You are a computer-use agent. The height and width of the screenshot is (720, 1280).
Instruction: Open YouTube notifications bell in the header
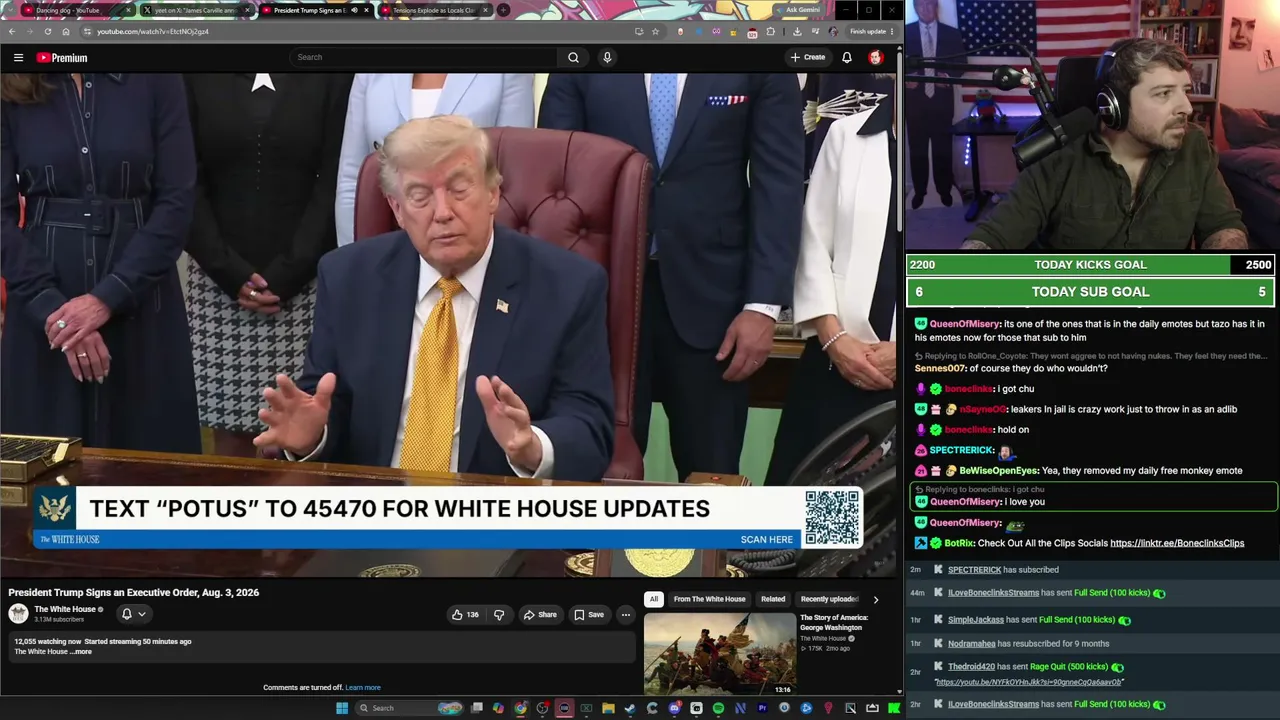pos(847,57)
